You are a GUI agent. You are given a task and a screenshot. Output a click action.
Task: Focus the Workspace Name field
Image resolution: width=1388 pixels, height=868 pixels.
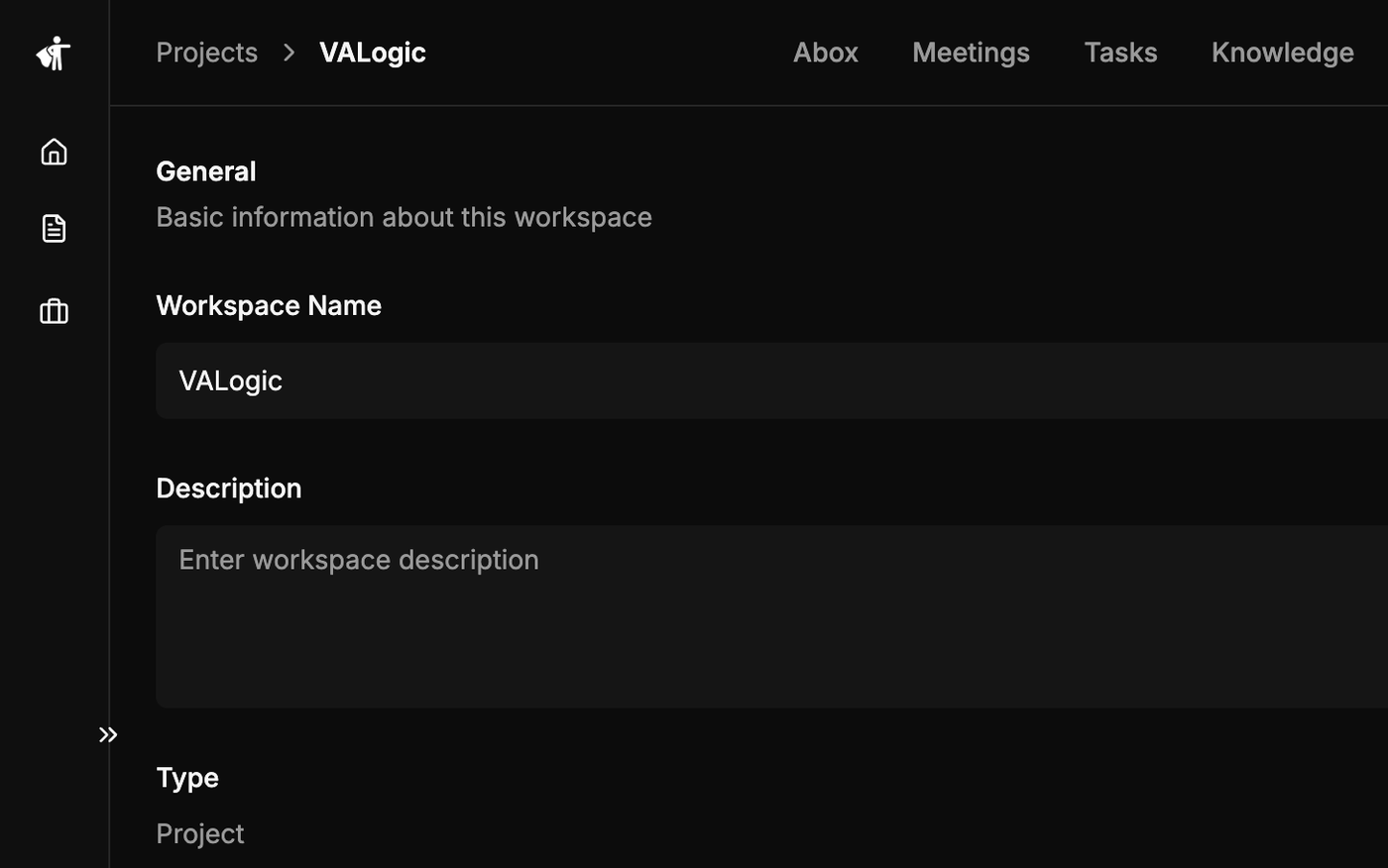coord(771,380)
